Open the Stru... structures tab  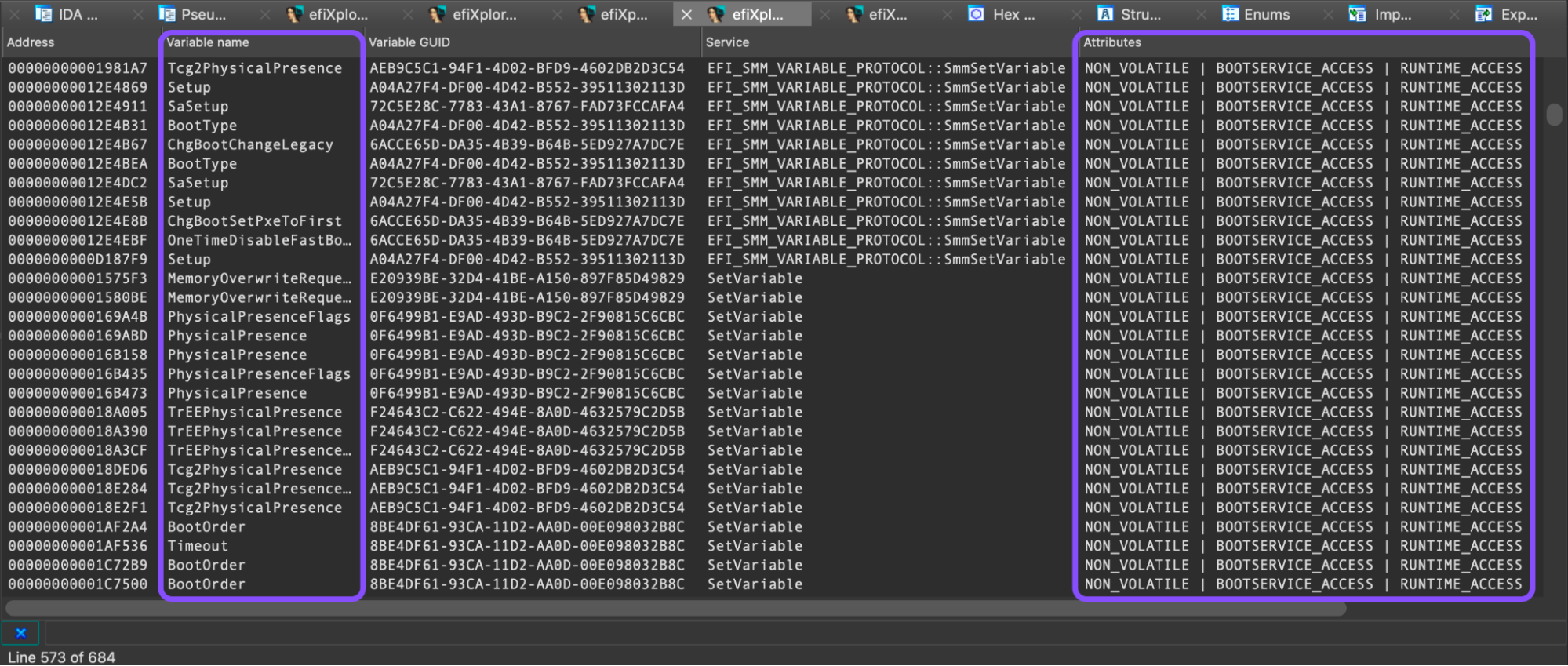[x=1141, y=14]
